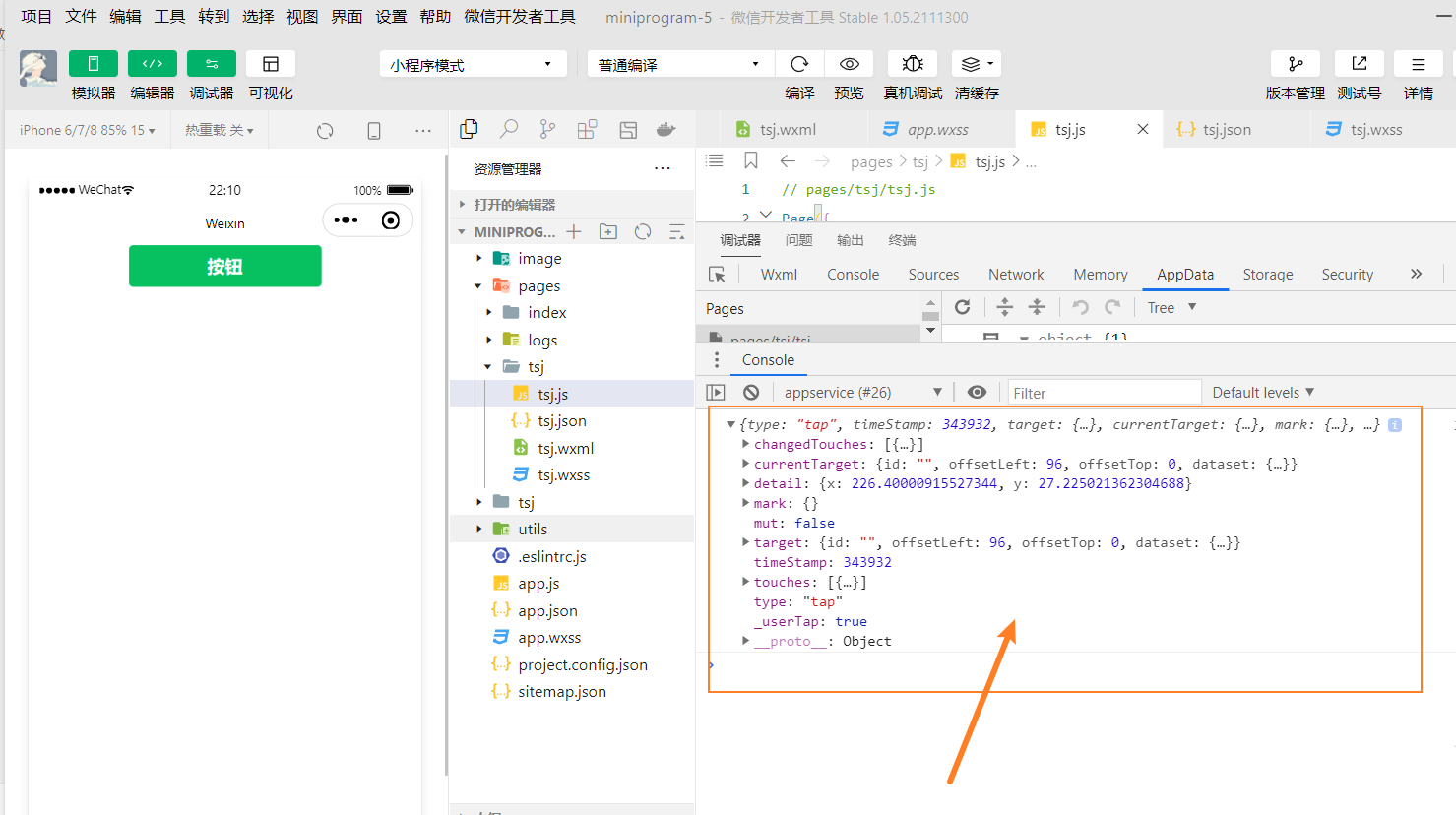Open the file explorer sidebar icon

(470, 129)
